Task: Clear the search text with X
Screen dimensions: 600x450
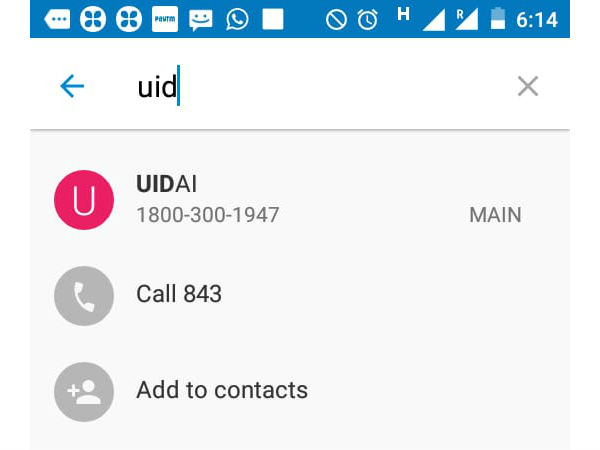Action: point(528,86)
